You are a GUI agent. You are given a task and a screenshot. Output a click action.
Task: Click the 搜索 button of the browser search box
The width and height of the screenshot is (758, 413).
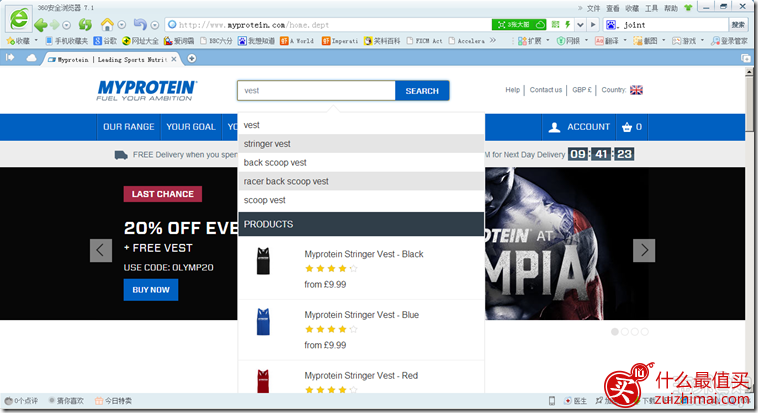point(738,25)
